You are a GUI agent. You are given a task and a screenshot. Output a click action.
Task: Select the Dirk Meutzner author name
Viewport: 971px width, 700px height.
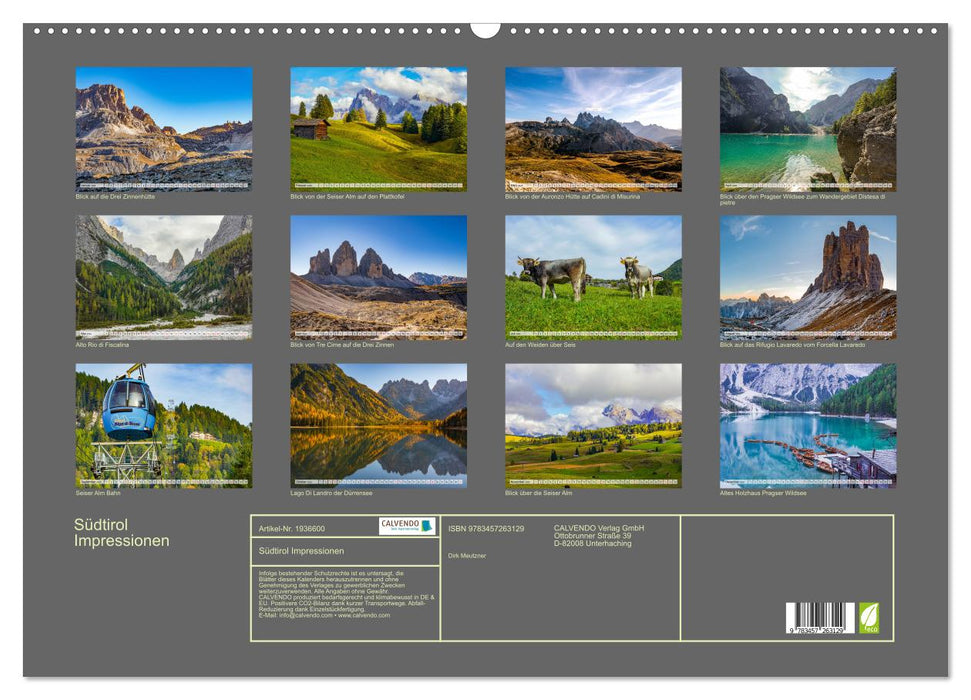pos(466,556)
